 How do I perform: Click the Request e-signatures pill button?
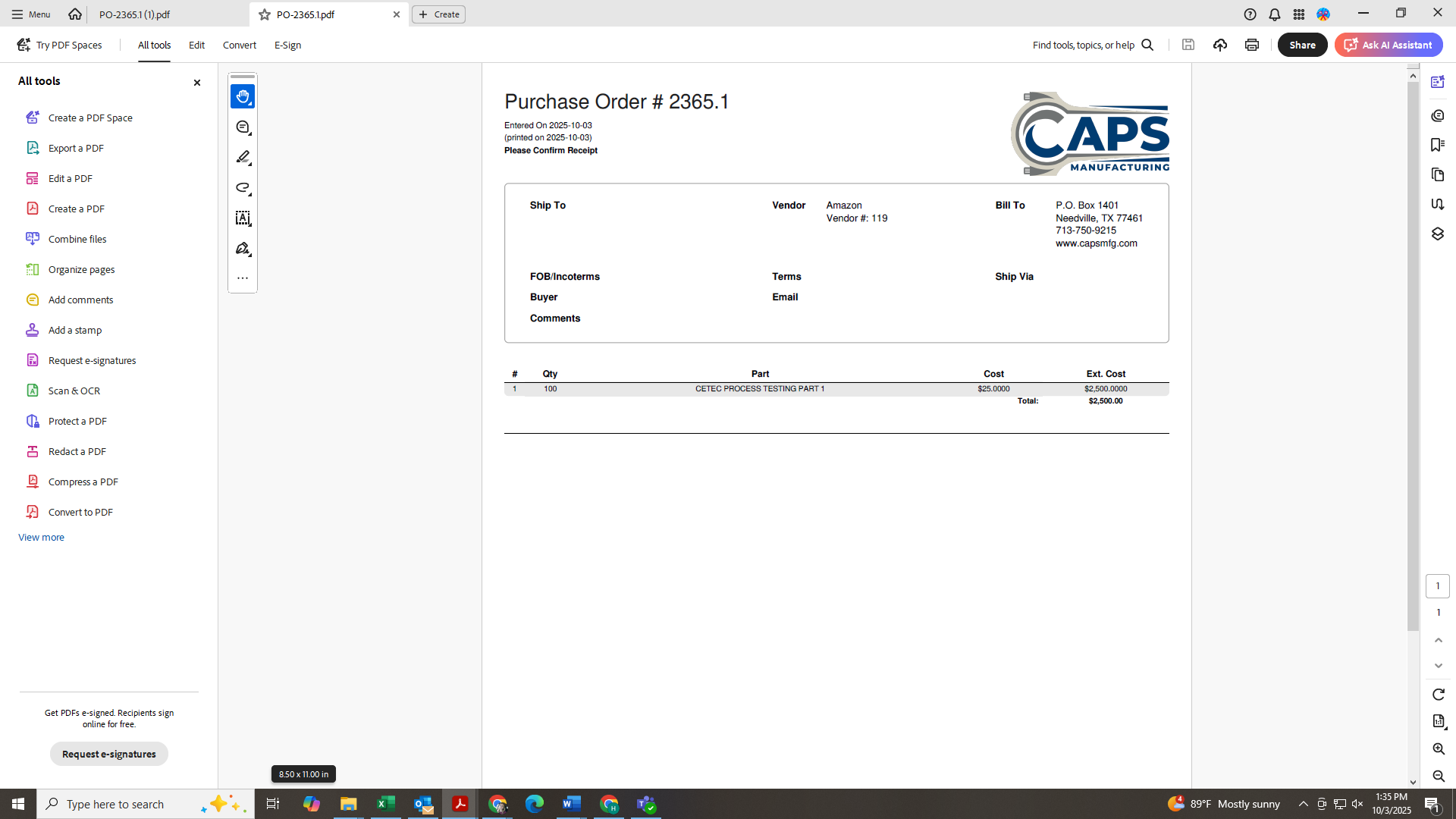click(109, 754)
